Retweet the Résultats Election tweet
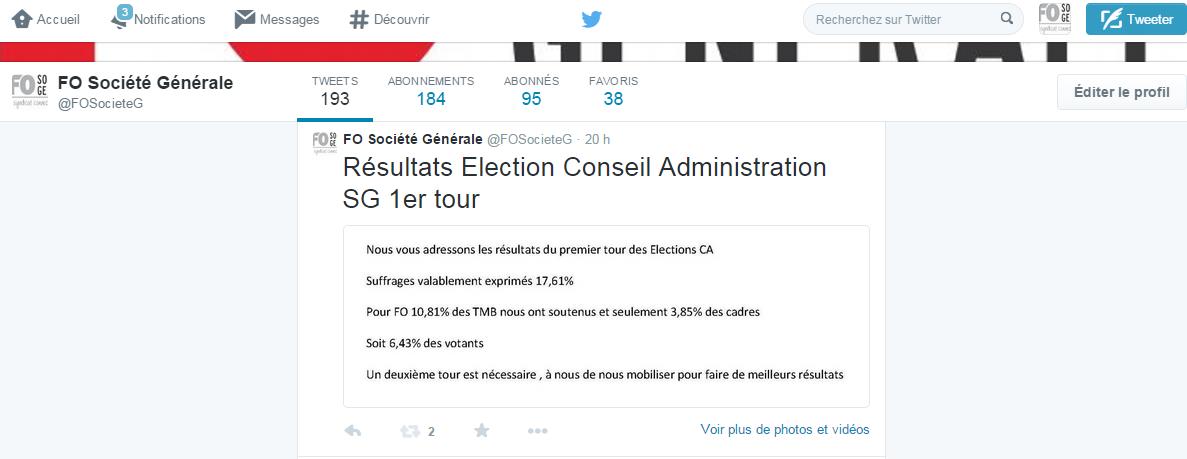 click(410, 431)
